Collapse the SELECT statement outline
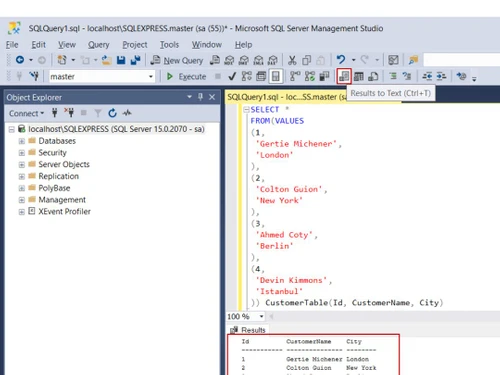 (246, 109)
